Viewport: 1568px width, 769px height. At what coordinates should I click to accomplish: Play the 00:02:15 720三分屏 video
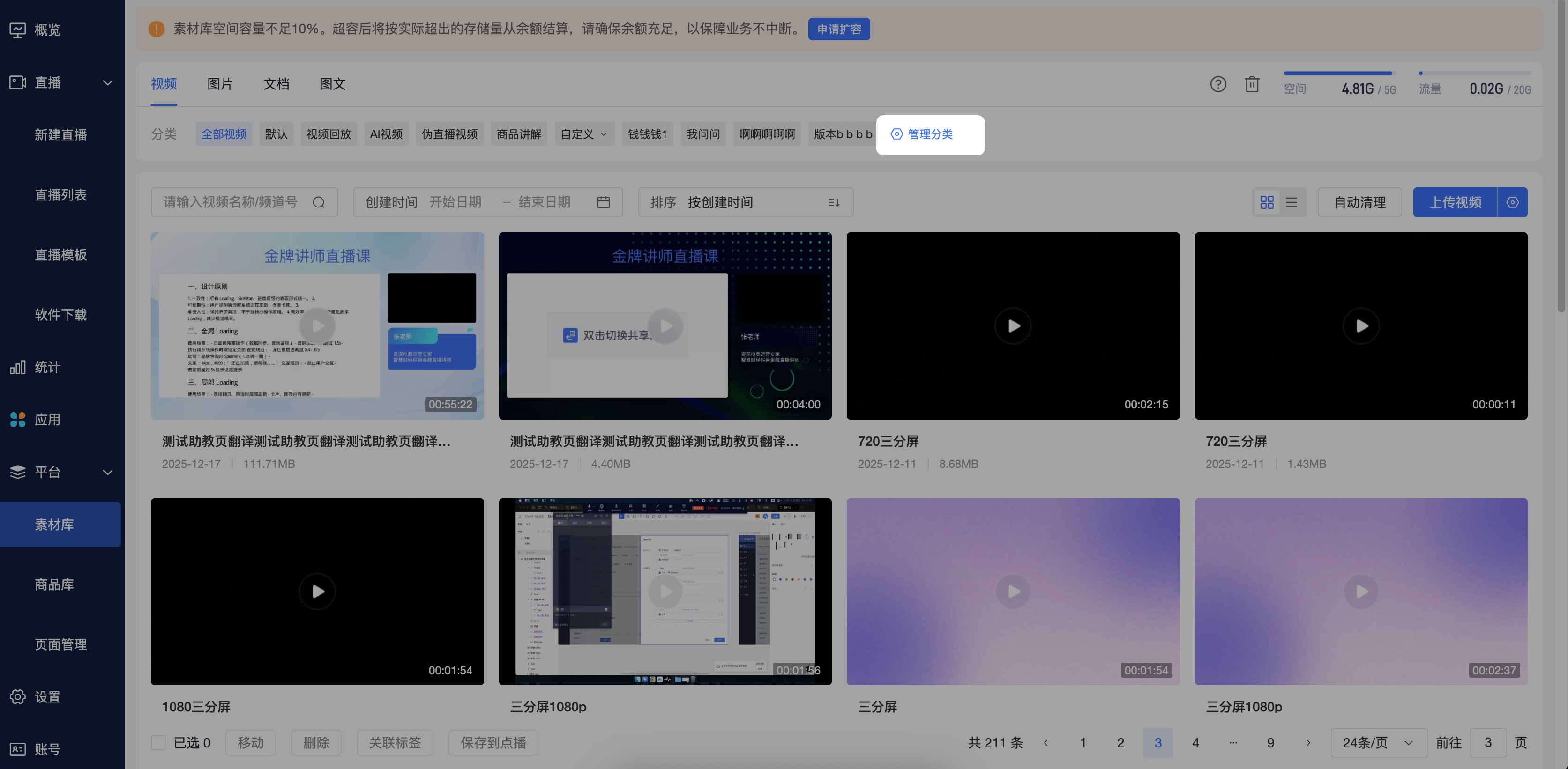[1013, 325]
